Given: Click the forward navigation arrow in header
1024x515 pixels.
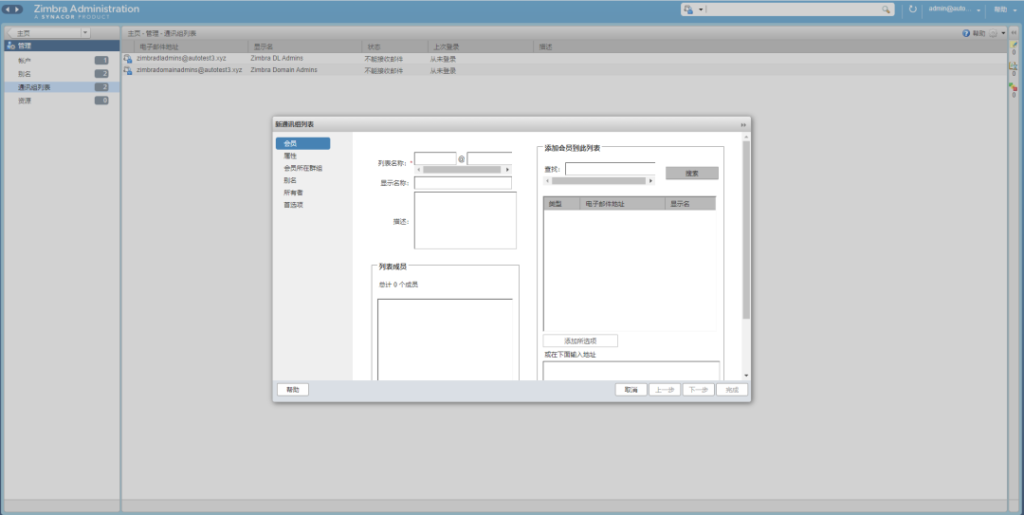Looking at the screenshot, I should click(18, 9).
